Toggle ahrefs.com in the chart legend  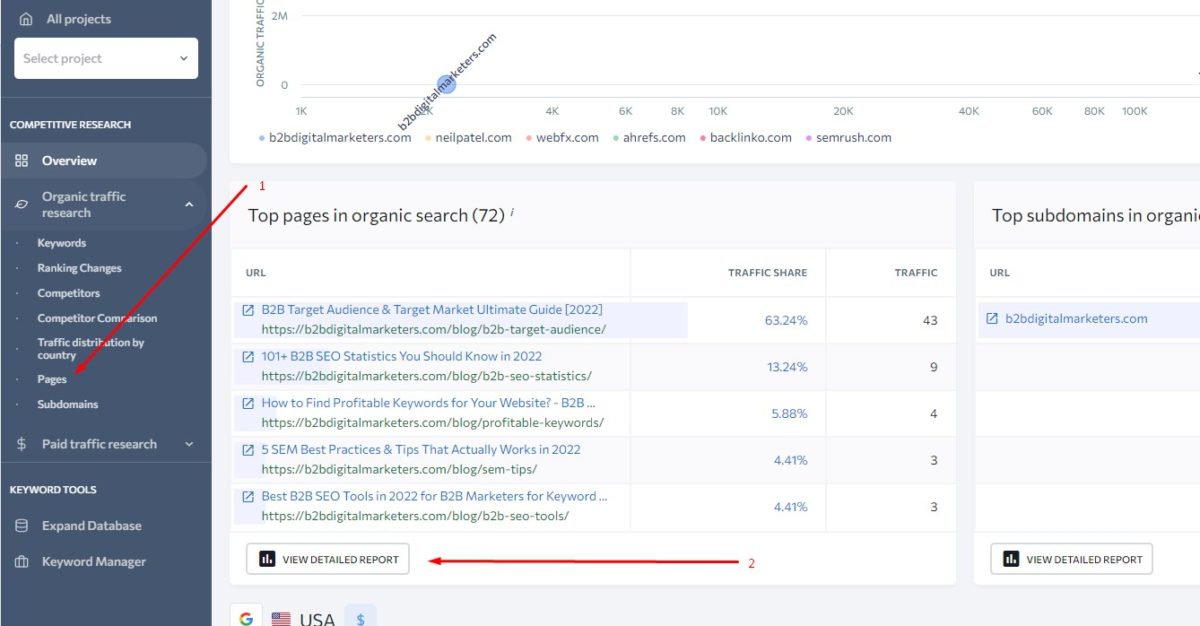tap(651, 137)
